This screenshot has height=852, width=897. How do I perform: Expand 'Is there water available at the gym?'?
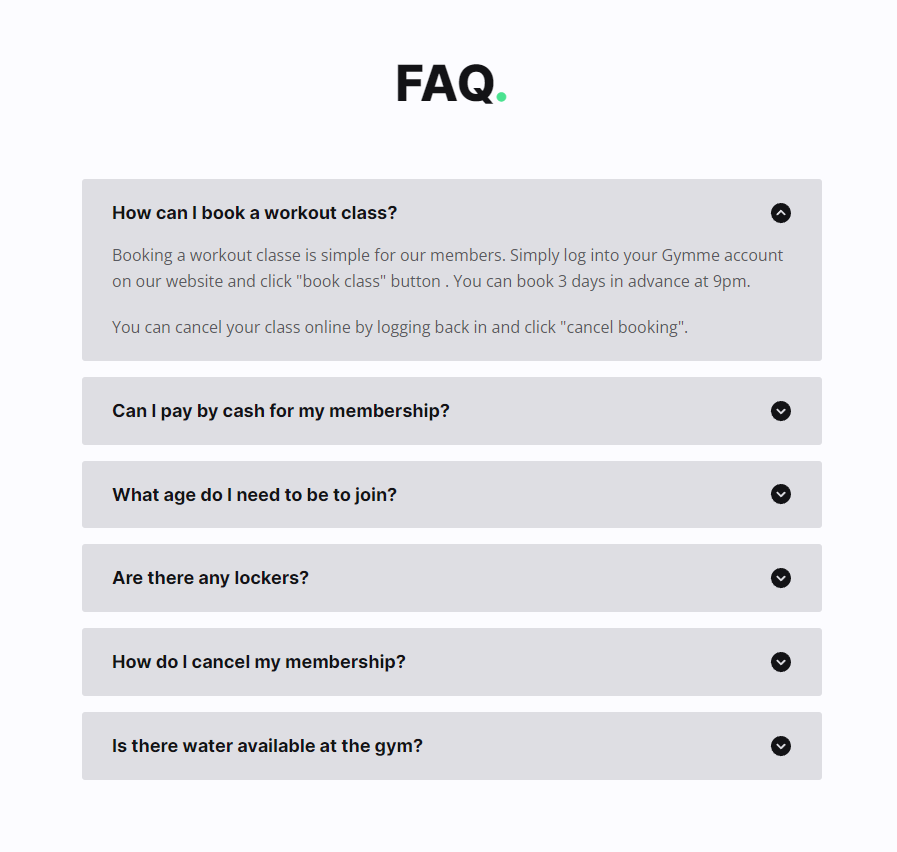267,746
